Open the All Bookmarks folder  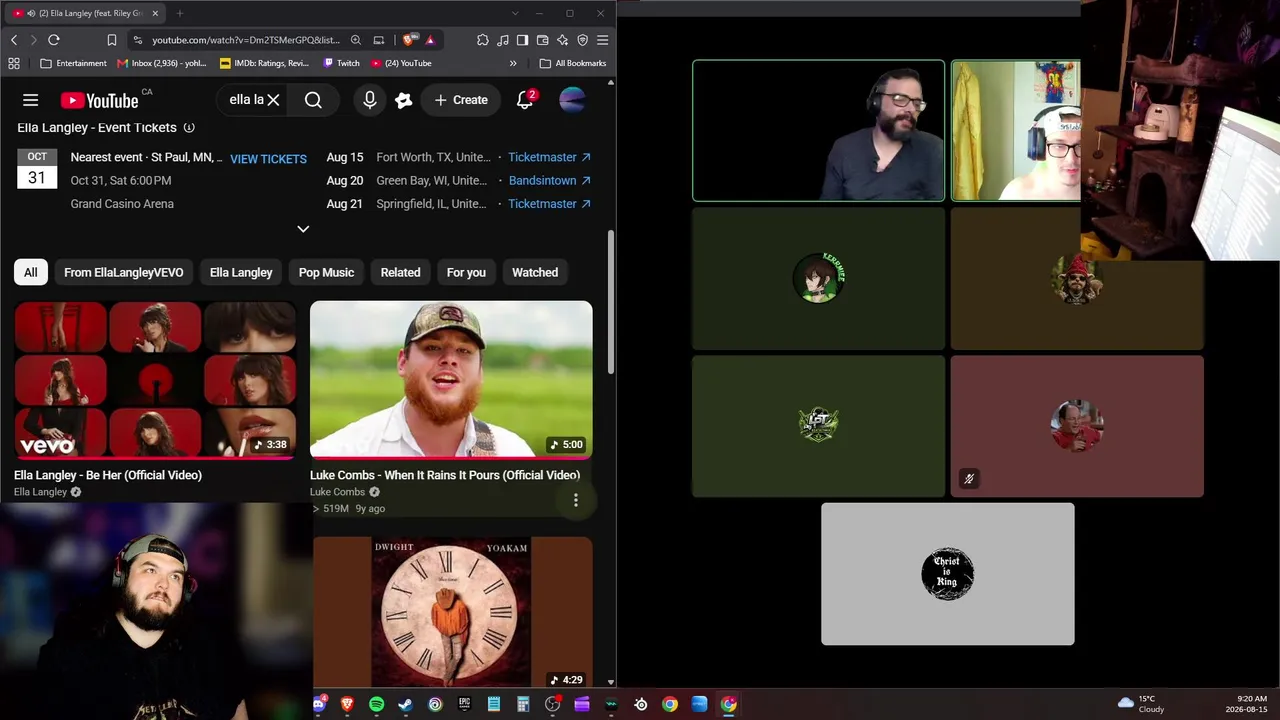573,63
